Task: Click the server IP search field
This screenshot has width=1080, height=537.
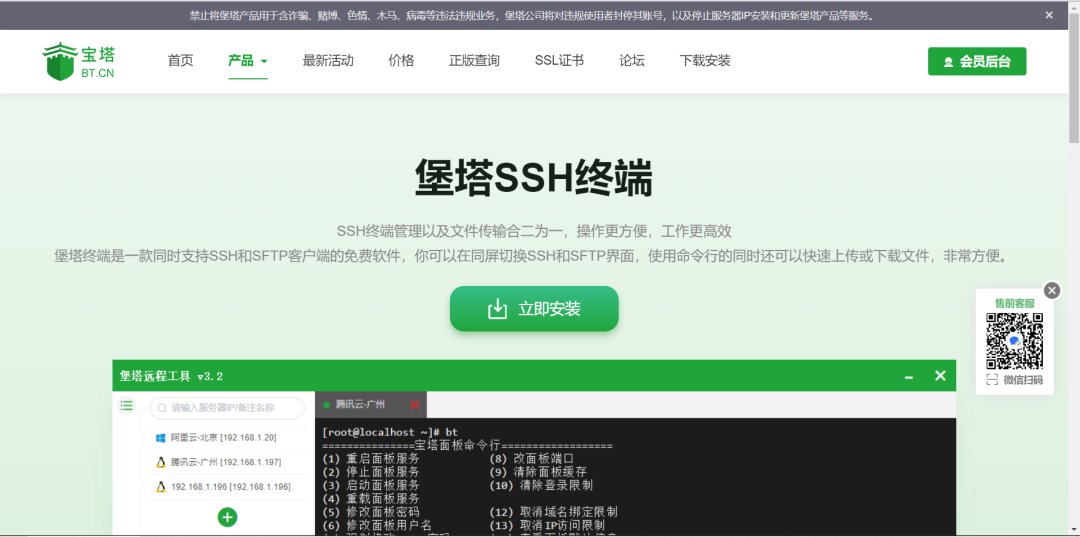Action: 227,408
